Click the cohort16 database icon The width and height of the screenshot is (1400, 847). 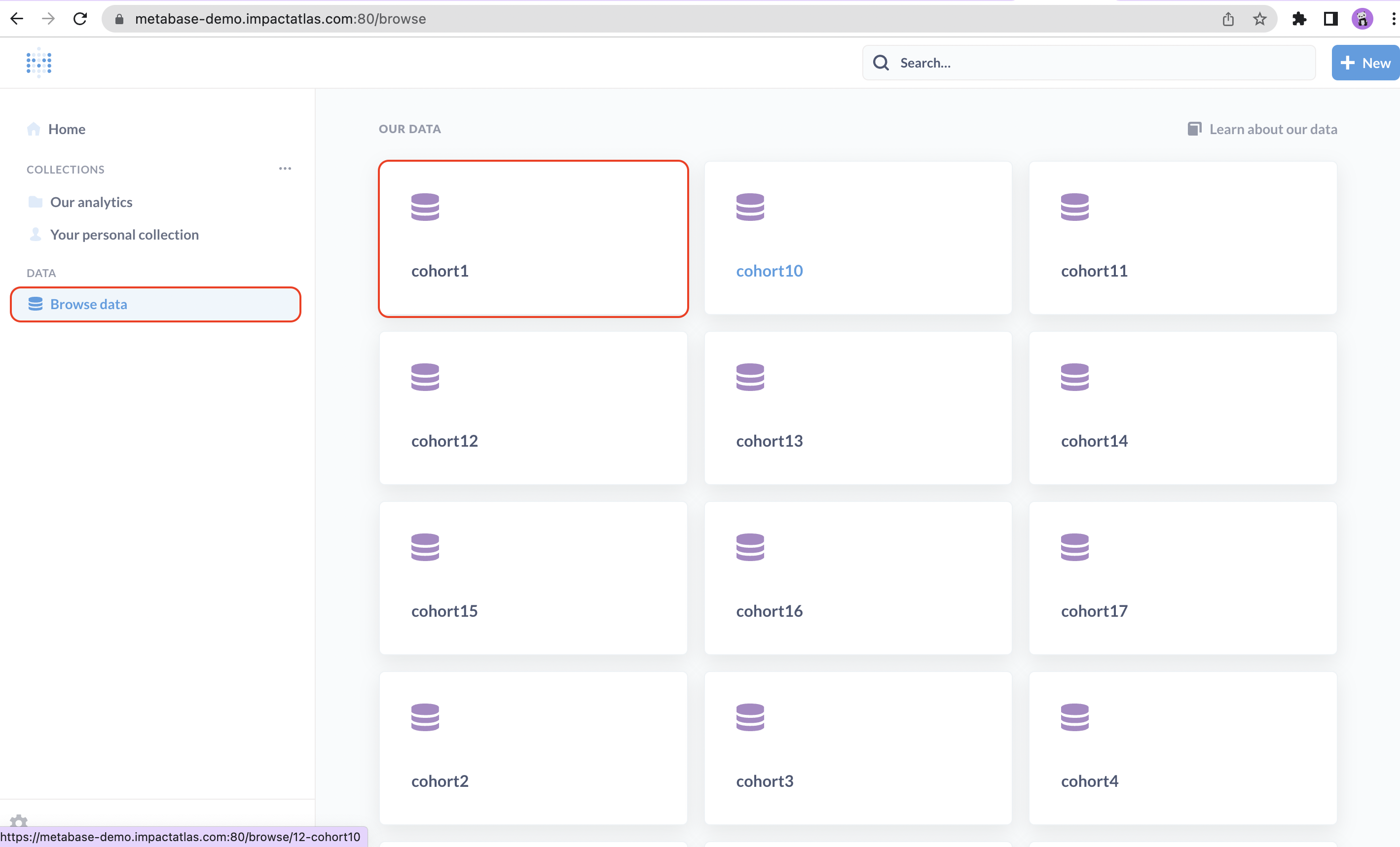pyautogui.click(x=750, y=547)
